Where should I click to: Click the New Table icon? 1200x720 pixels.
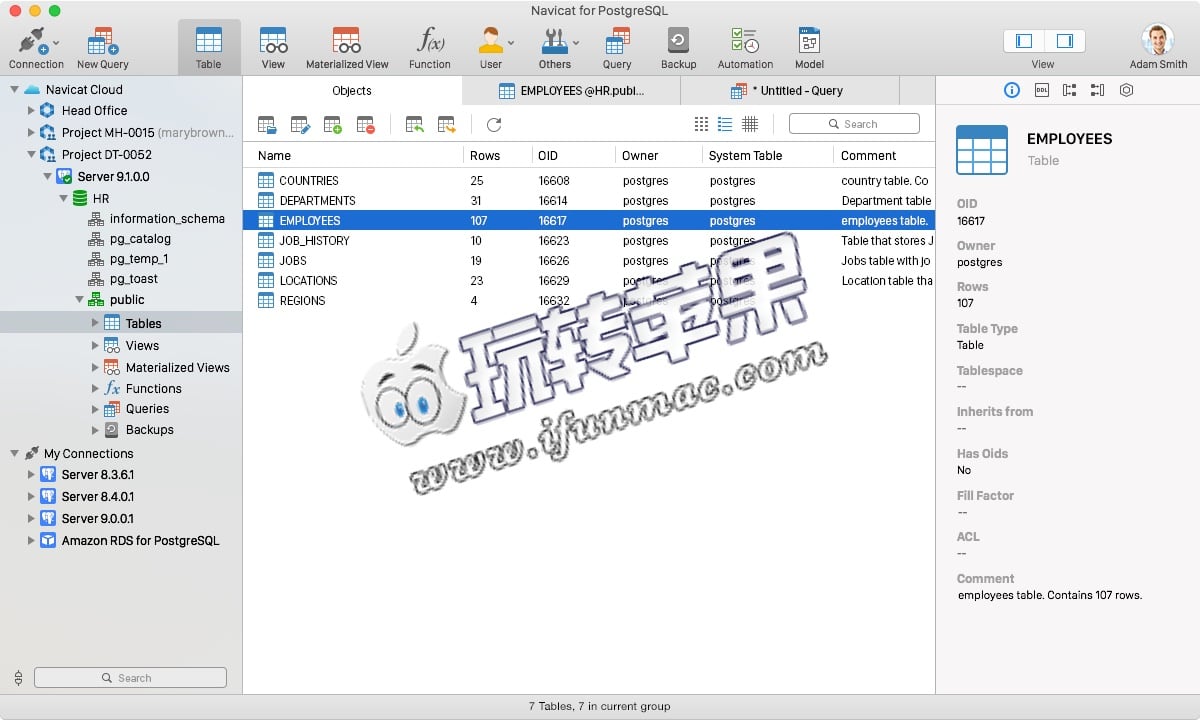333,125
